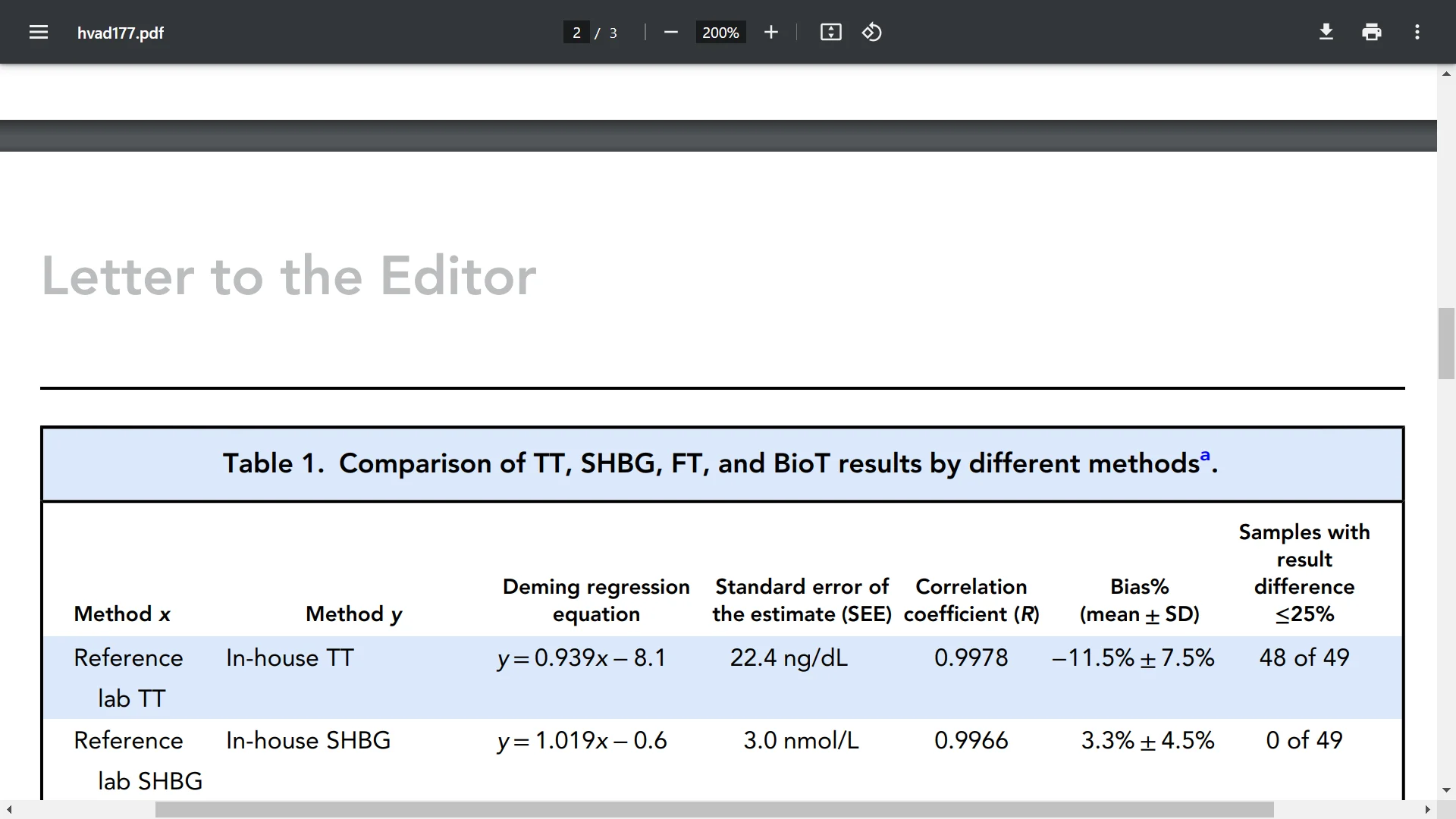Click the horizontal scrollbar thumb

(714, 810)
